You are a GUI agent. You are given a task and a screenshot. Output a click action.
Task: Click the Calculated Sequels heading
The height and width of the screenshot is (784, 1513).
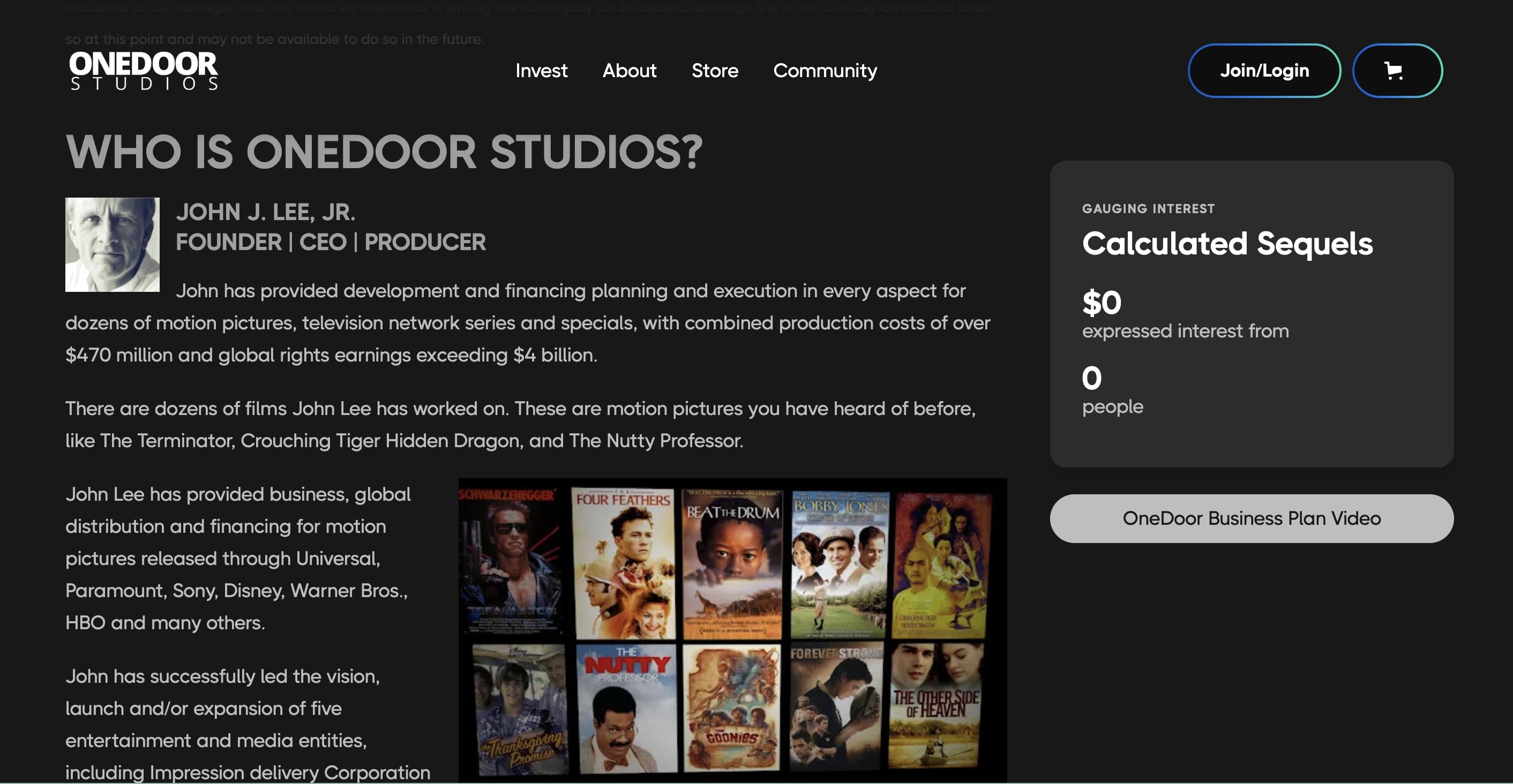(1227, 243)
